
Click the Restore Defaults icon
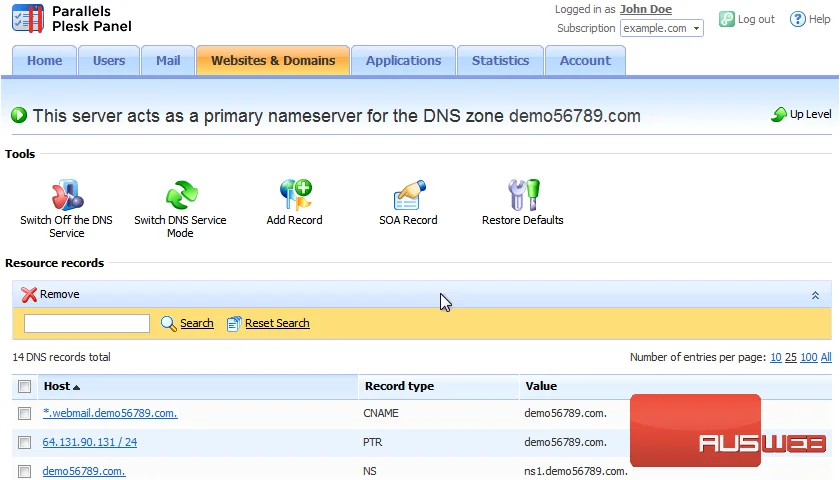pyautogui.click(x=523, y=194)
